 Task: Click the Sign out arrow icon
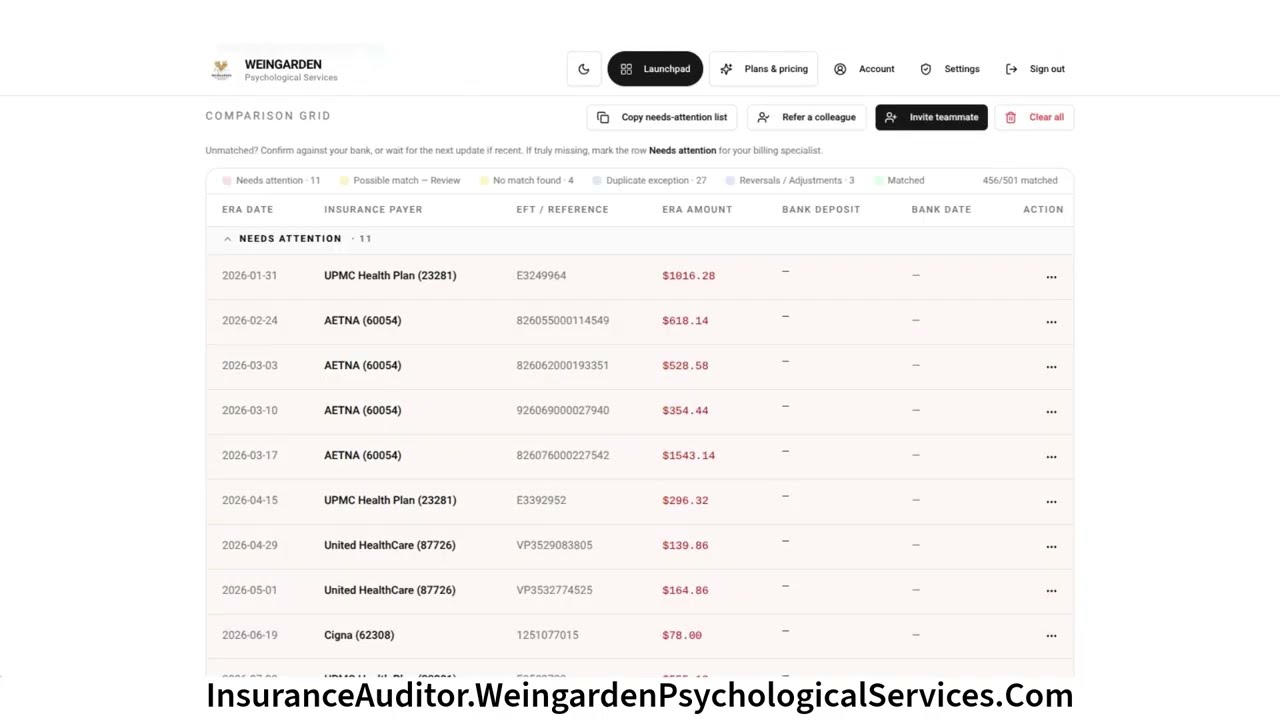[x=1011, y=69]
